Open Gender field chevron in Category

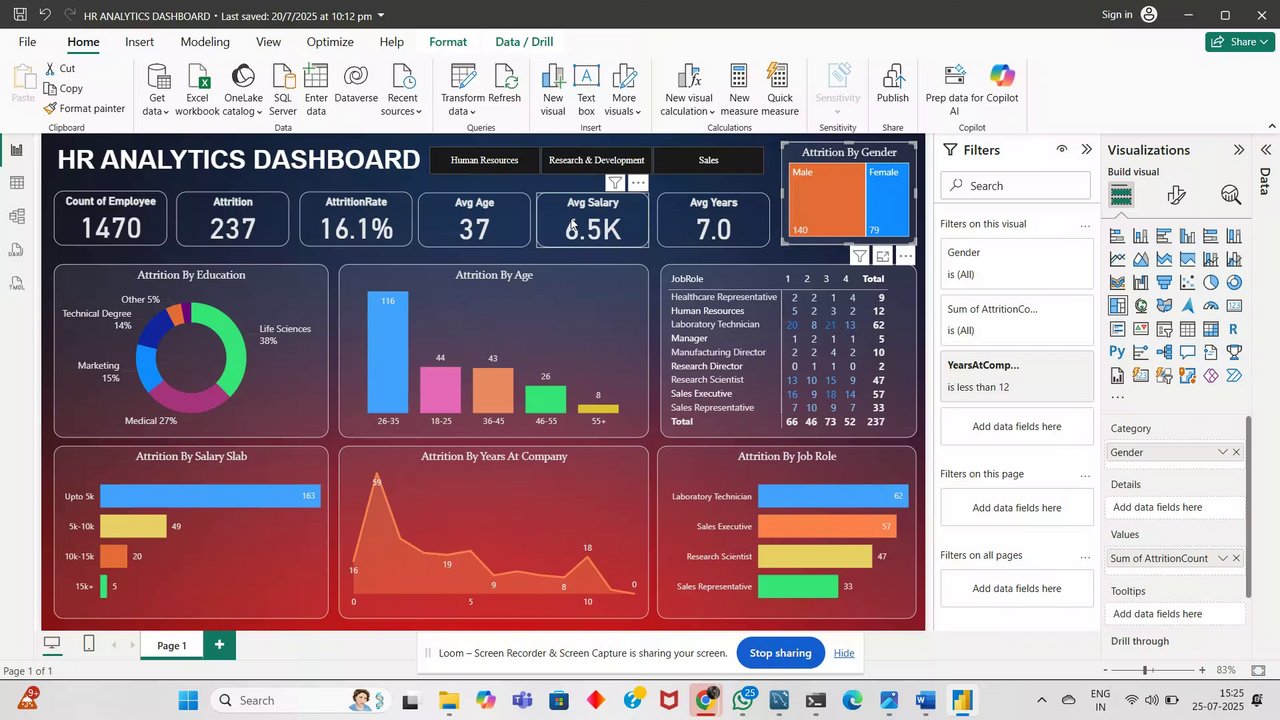(x=1222, y=452)
